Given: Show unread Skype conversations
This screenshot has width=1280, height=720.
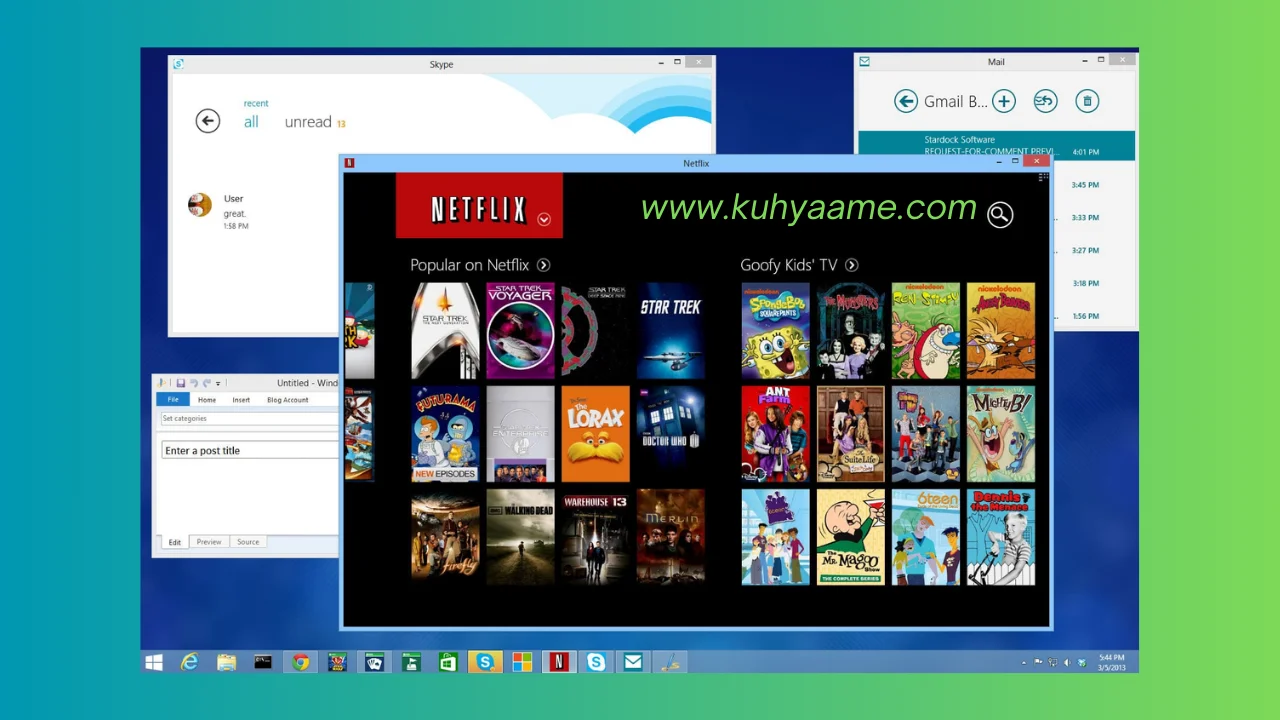Looking at the screenshot, I should coord(308,122).
